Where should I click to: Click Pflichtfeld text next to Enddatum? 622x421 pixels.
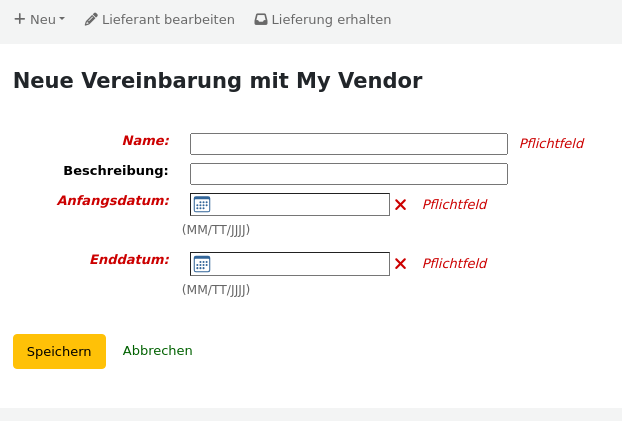[x=454, y=263]
